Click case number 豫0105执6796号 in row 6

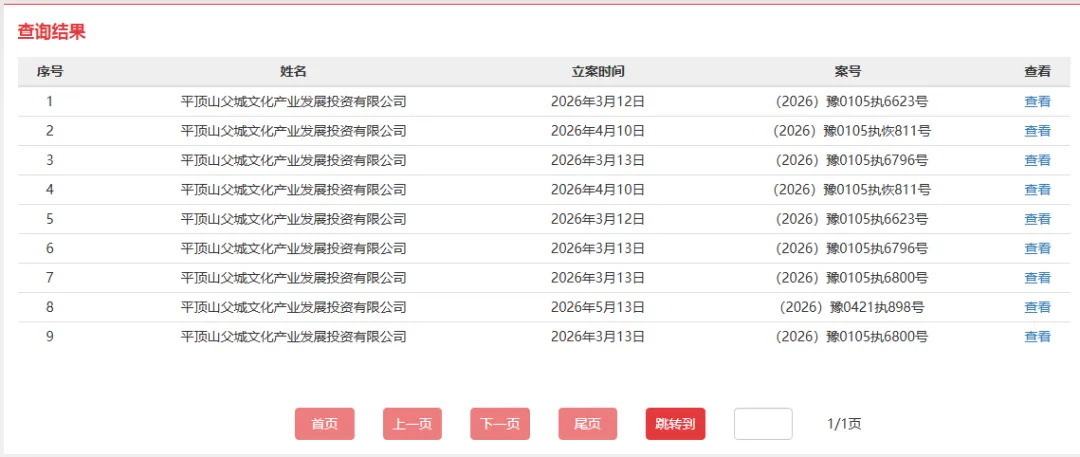tap(851, 248)
